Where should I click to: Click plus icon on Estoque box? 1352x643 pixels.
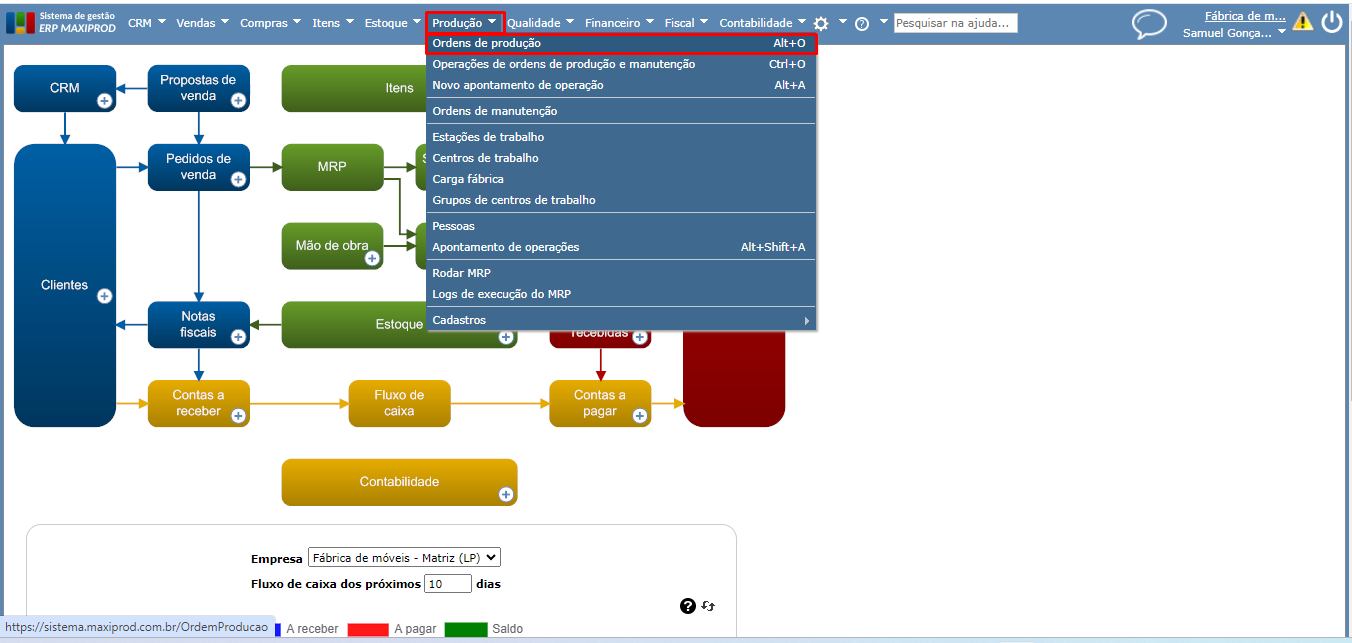[x=506, y=338]
